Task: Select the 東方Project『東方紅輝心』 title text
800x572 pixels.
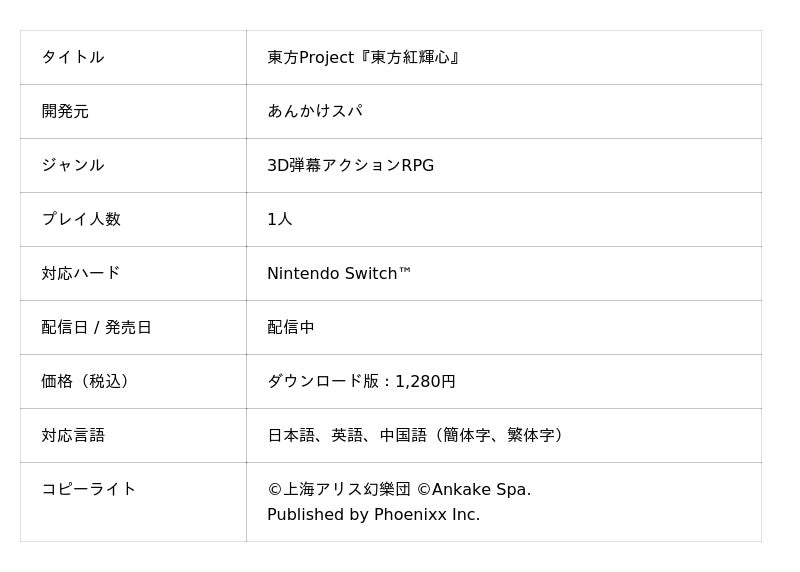Action: 364,58
